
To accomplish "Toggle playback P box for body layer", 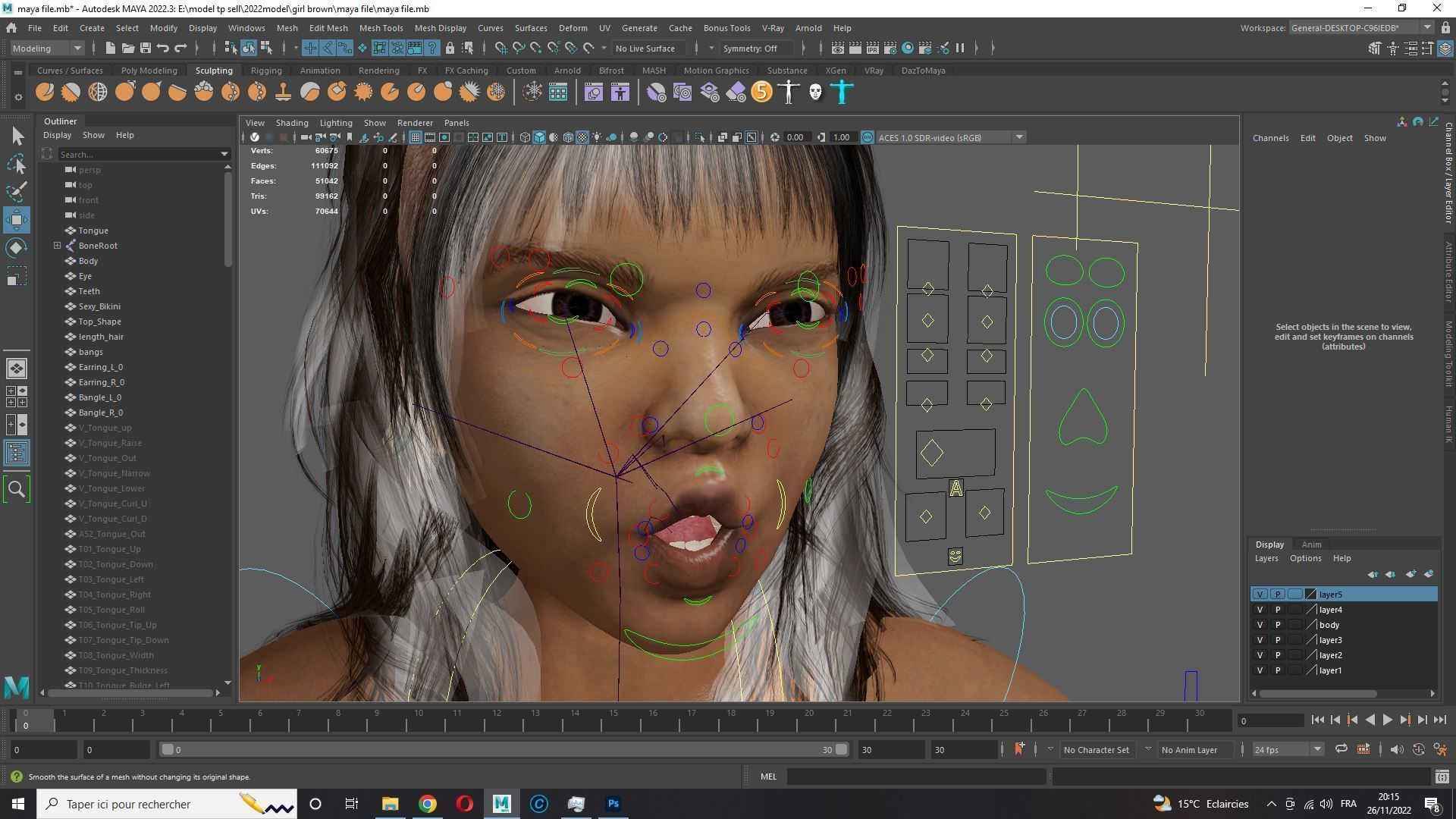I will tap(1277, 625).
